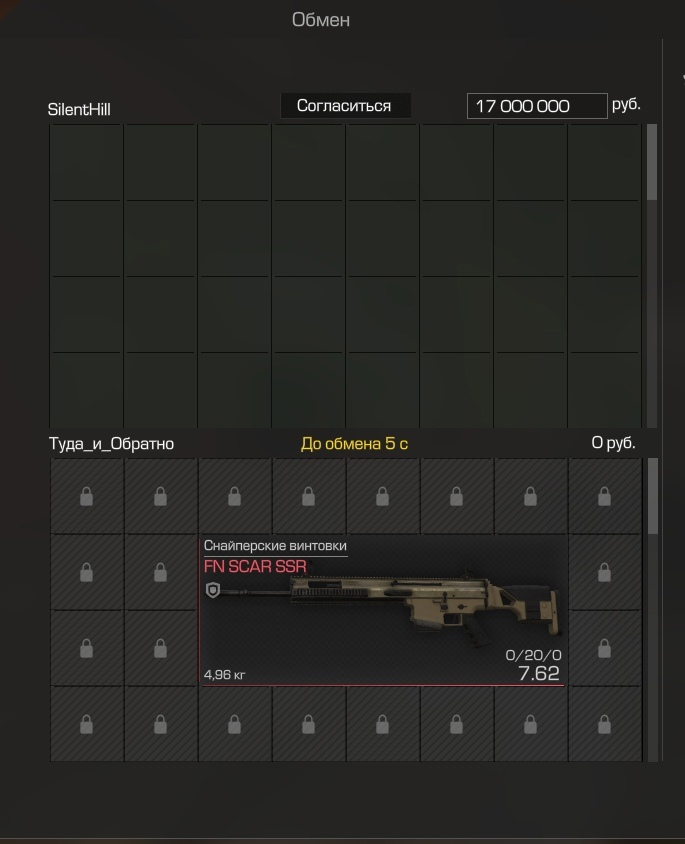Image resolution: width=685 pixels, height=844 pixels.
Task: Click the bottom-left padlock icon in lower grid
Action: tap(87, 725)
